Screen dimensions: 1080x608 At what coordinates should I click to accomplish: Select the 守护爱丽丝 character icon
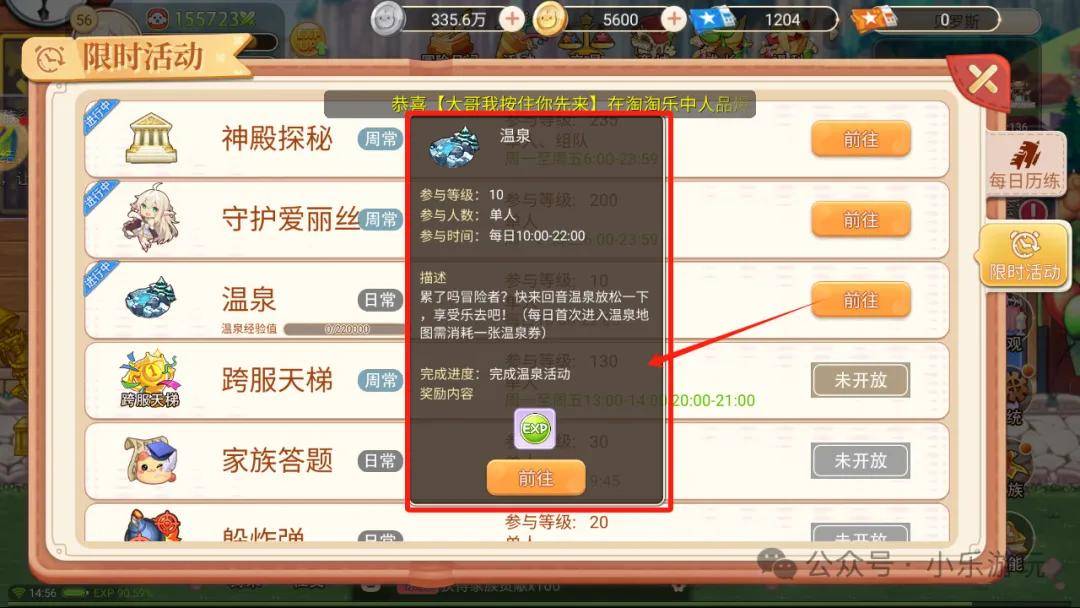(150, 217)
